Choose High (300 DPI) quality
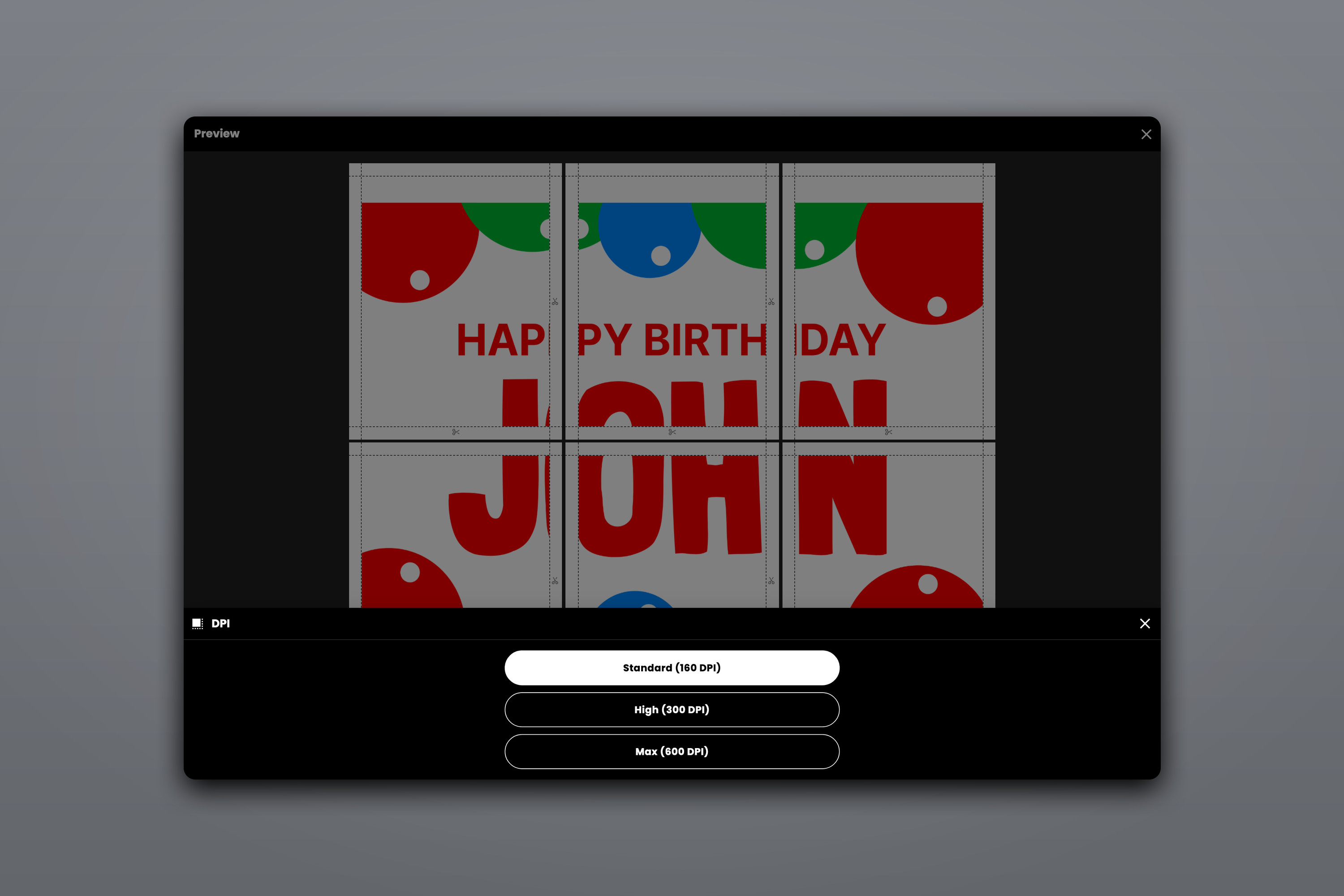The image size is (1344, 896). click(672, 709)
